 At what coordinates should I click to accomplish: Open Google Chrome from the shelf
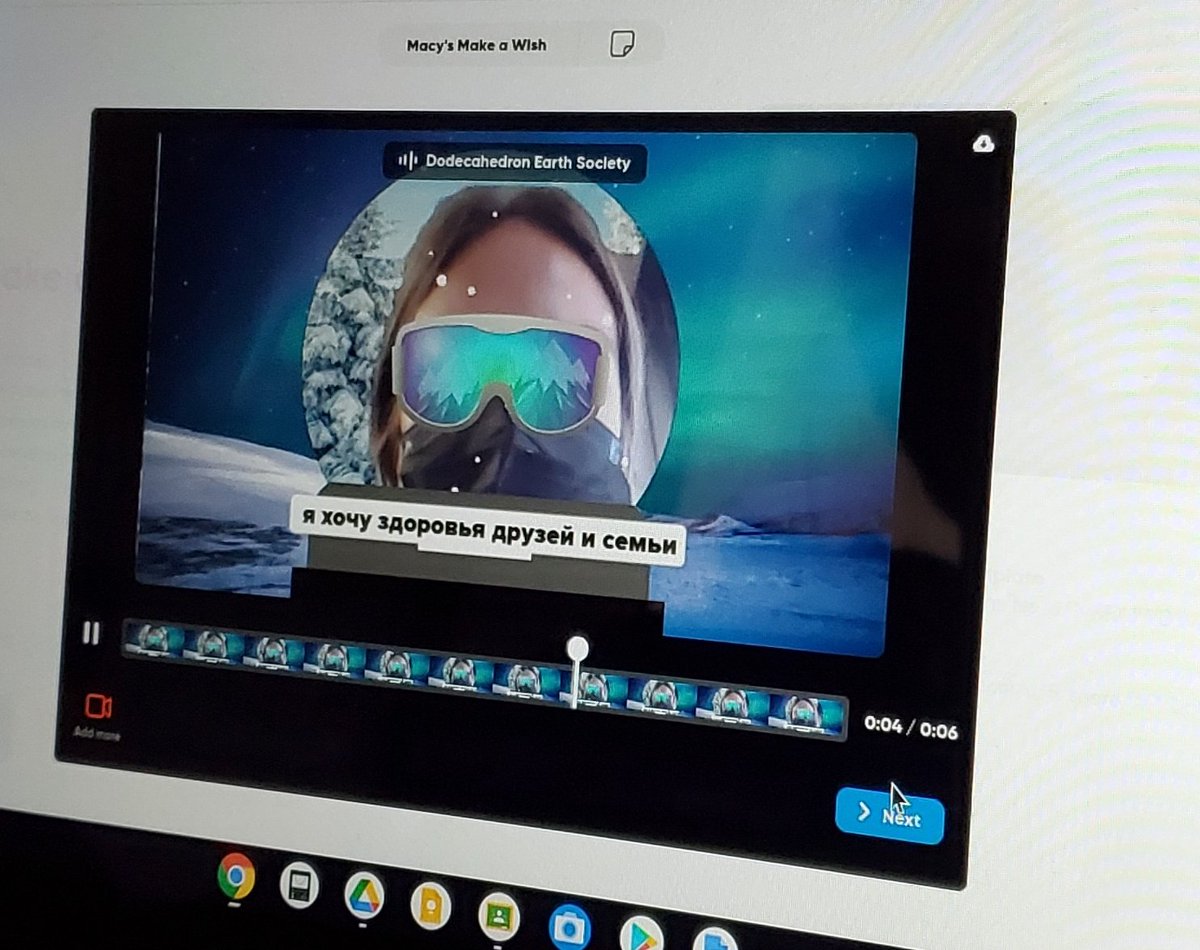click(236, 877)
